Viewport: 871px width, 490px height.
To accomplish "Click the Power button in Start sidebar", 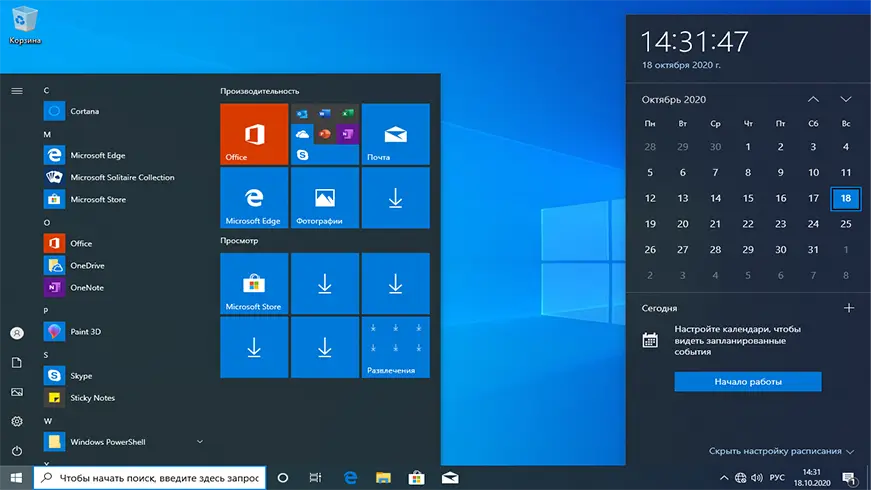I will click(17, 451).
